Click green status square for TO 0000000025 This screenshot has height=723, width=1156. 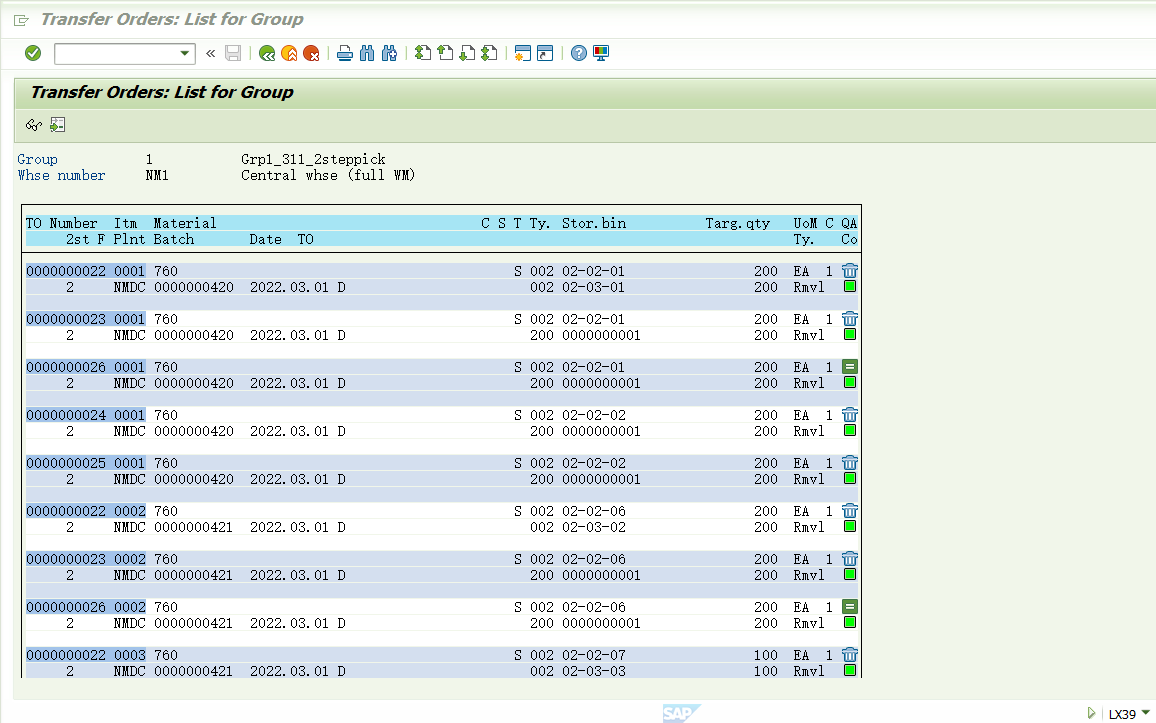point(850,478)
